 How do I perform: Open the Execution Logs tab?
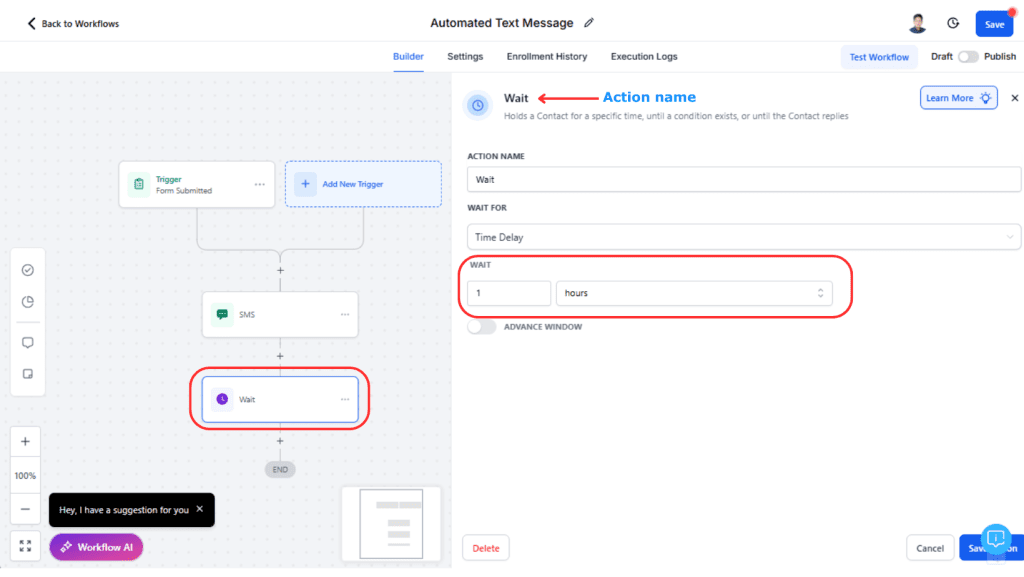645,57
